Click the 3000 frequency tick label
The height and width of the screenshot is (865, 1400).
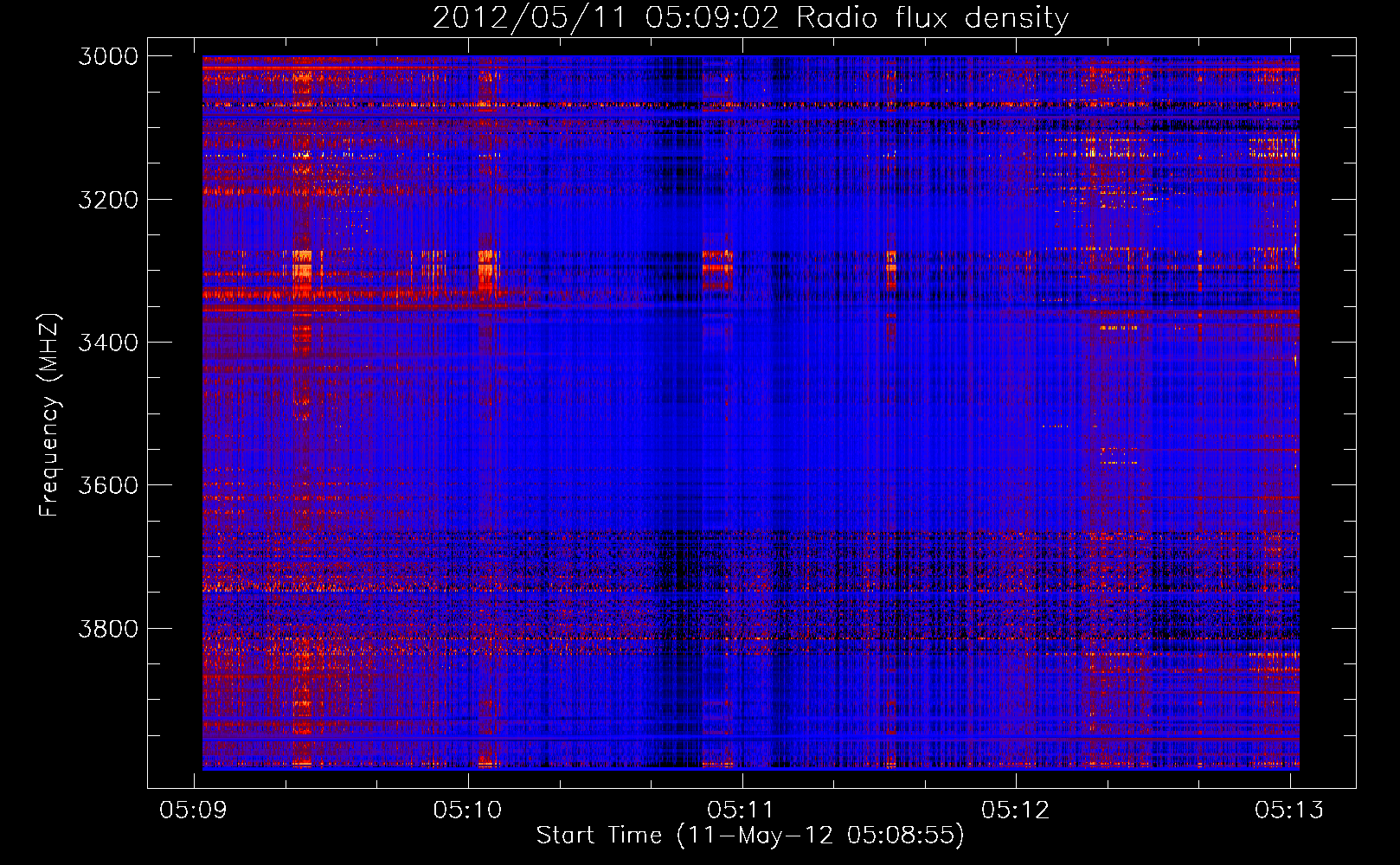108,56
